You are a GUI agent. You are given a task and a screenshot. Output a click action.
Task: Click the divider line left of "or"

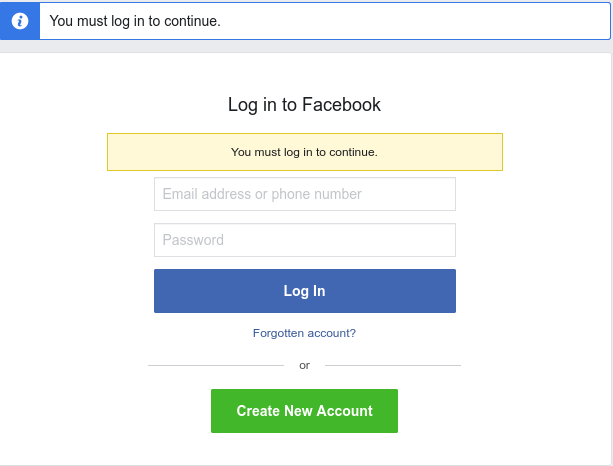(215, 365)
